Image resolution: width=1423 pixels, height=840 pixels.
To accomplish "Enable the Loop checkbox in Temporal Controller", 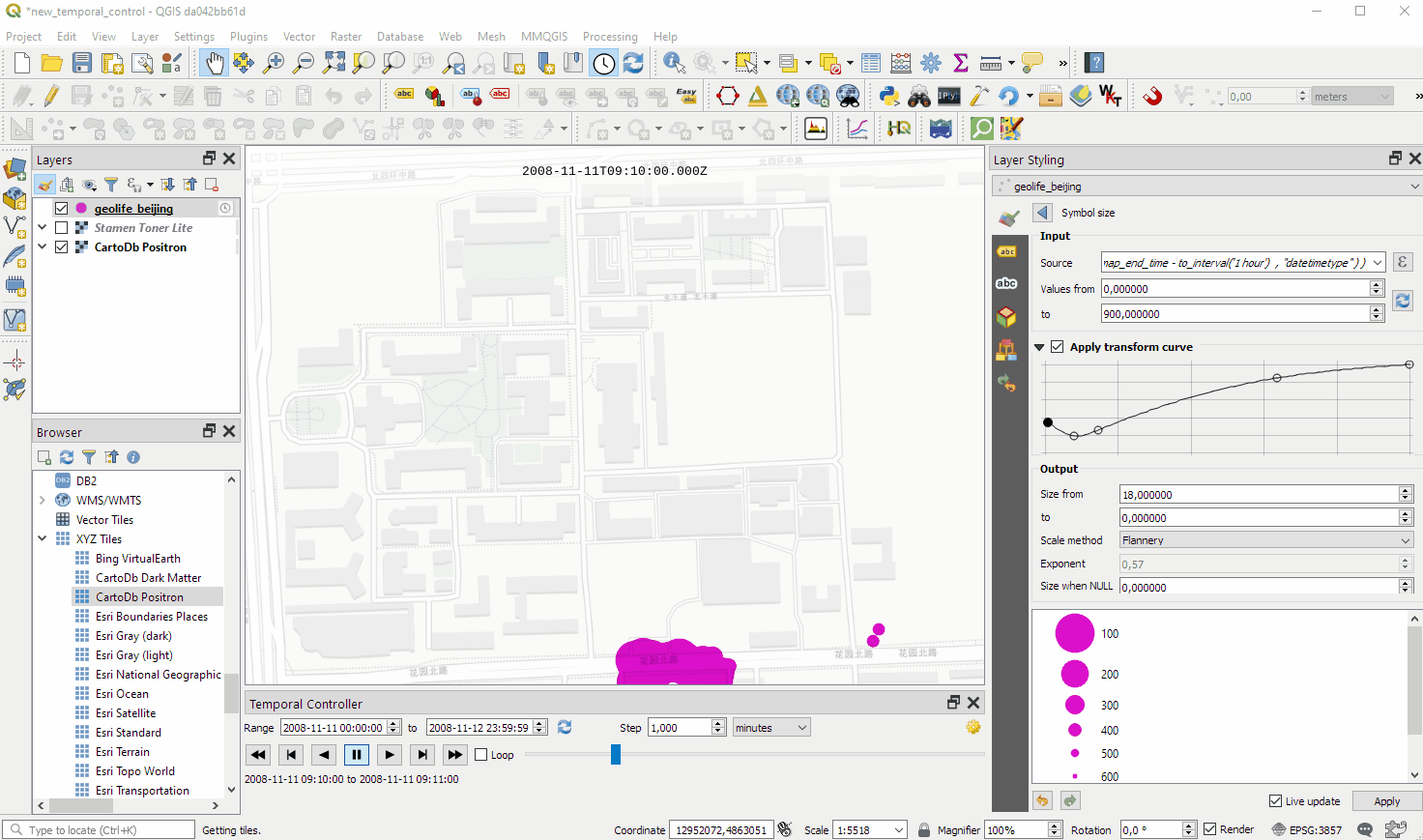I will [x=481, y=755].
